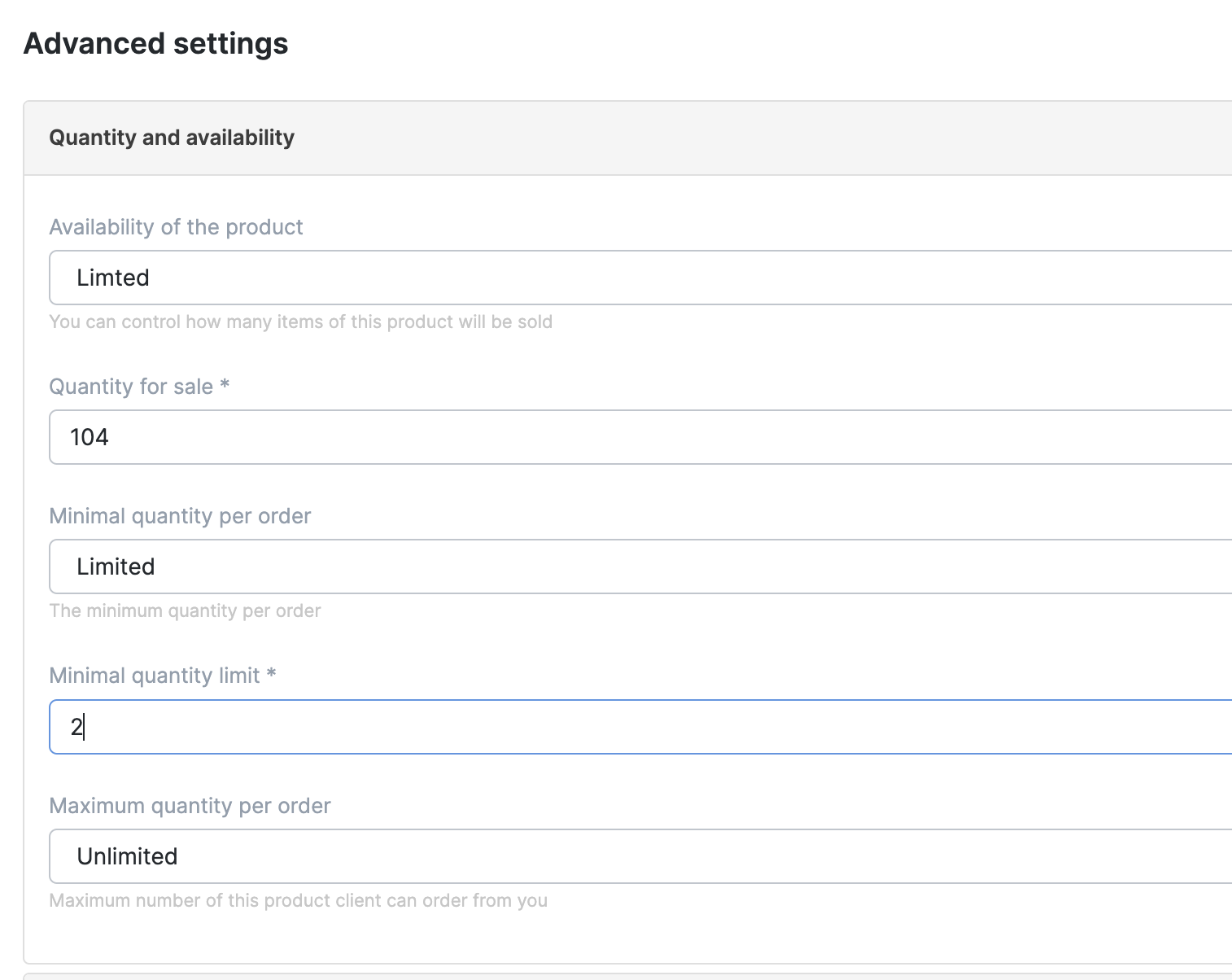
Task: Click the Advanced settings page heading
Action: pos(155,43)
